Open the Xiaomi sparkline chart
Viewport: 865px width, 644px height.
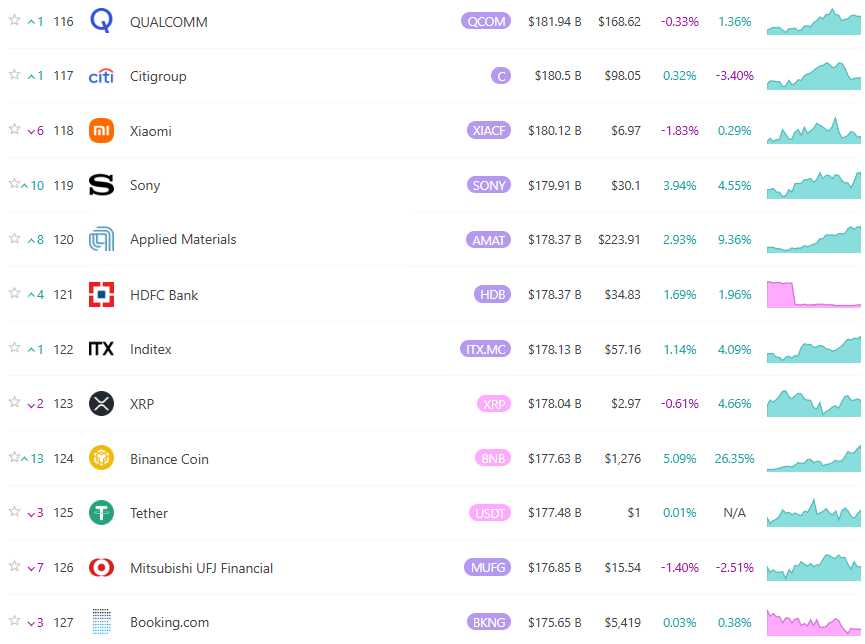click(x=813, y=131)
